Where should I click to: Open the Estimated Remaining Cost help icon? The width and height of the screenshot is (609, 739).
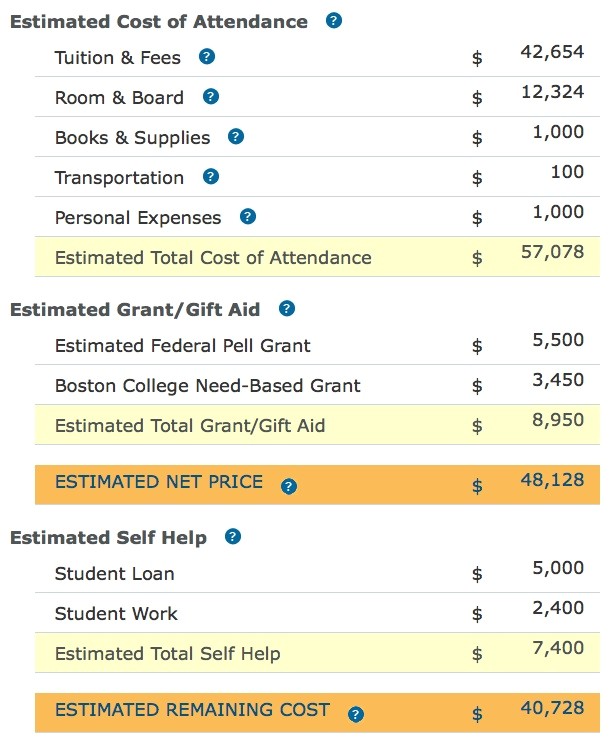(x=355, y=714)
